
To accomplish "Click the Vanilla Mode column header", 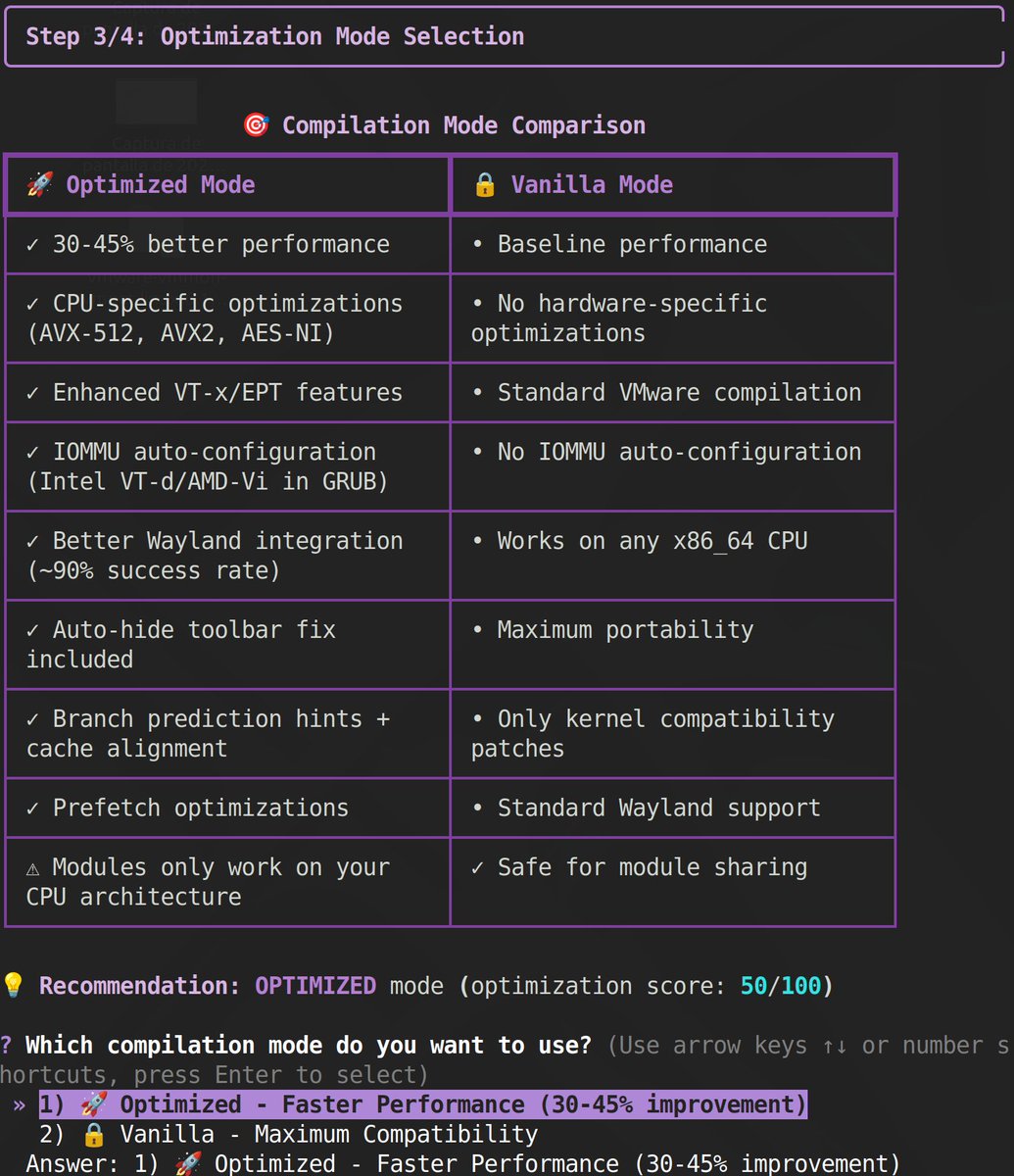I will (x=673, y=184).
